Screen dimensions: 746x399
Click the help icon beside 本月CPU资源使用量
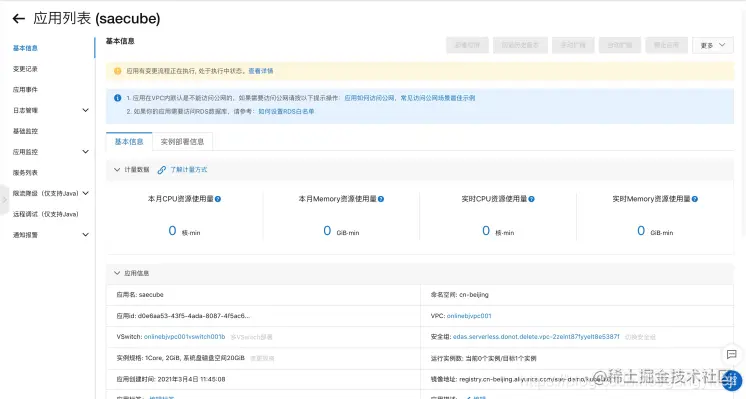click(x=218, y=199)
